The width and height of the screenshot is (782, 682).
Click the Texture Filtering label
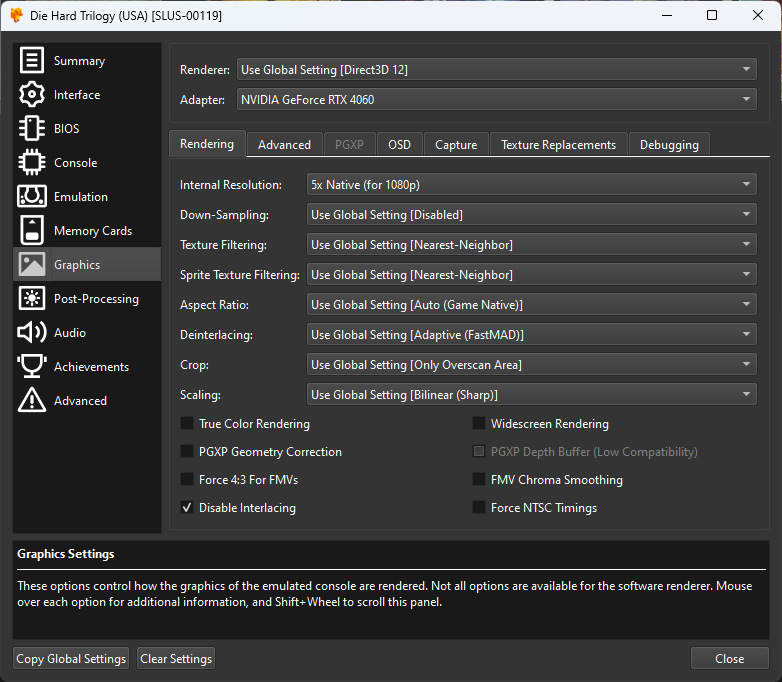coord(223,244)
